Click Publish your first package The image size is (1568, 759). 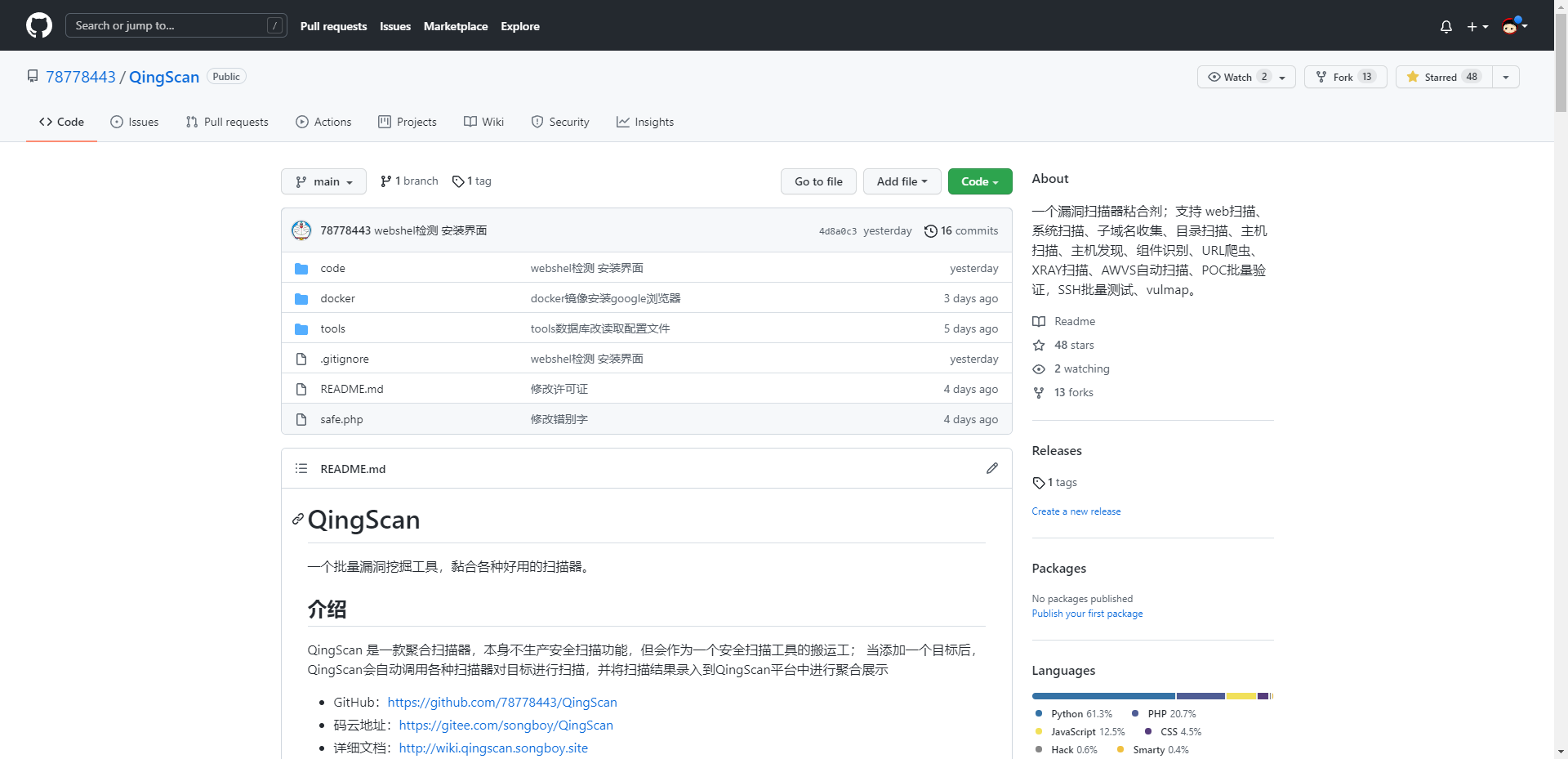click(1087, 614)
